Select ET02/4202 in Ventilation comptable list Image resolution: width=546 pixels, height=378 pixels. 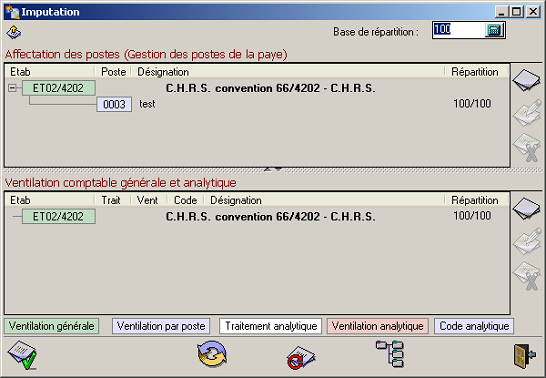click(x=58, y=216)
